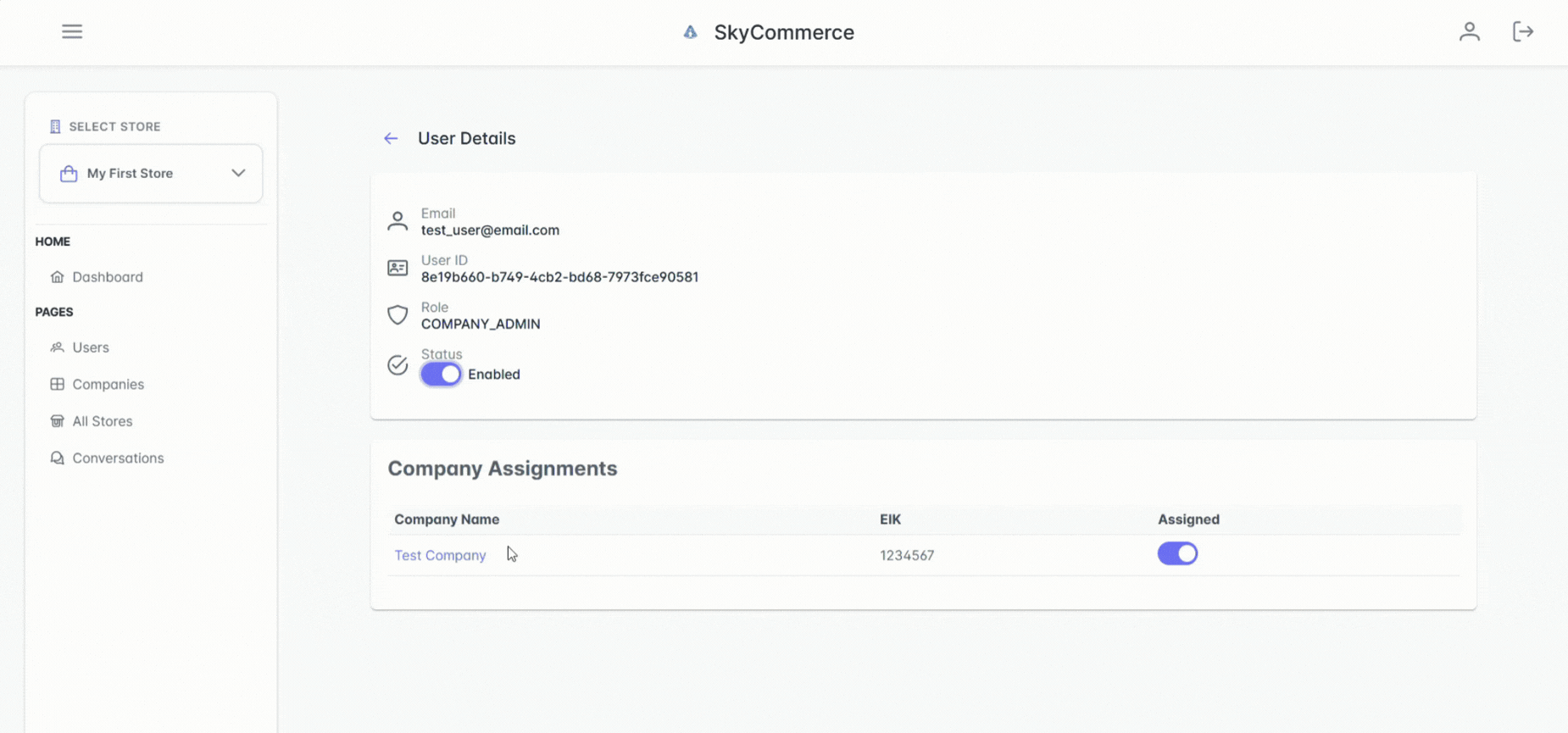Click the person icon beside Email
Screen dimensions: 1568x733
coord(398,221)
